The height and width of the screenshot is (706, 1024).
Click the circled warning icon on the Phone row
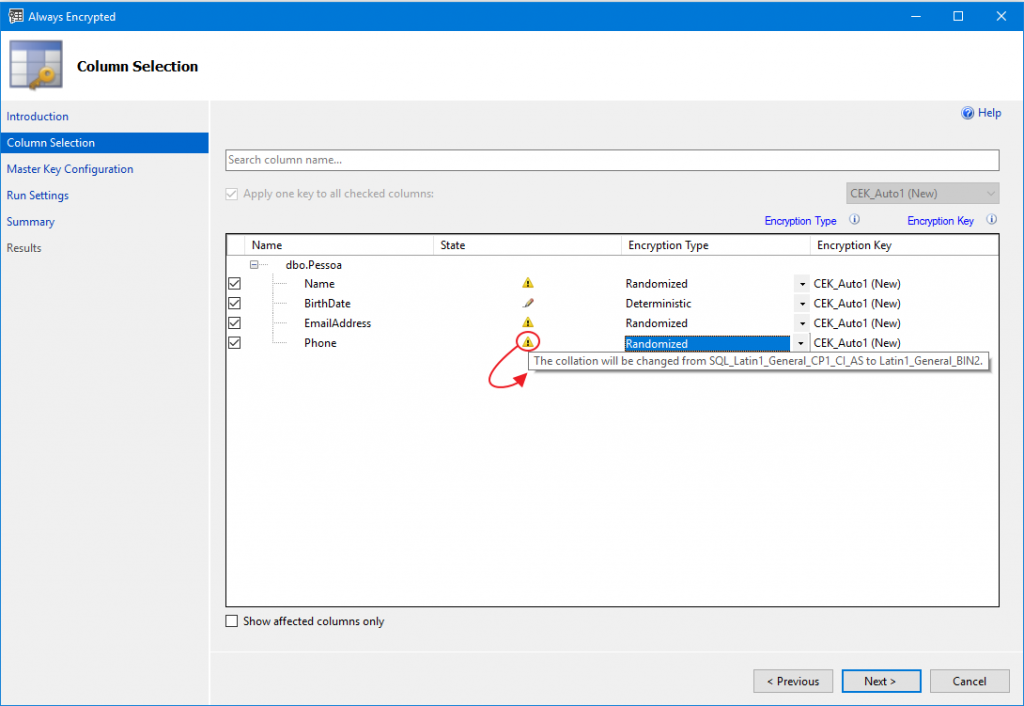529,341
